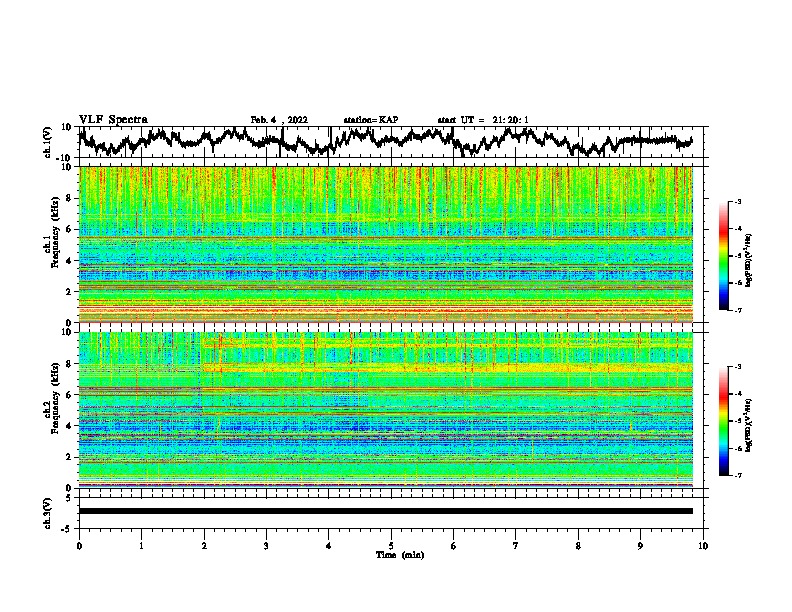Screen dimensions: 792x612
Task: Click the "-5" tick on ch.3(V) axis
Action: [67, 529]
